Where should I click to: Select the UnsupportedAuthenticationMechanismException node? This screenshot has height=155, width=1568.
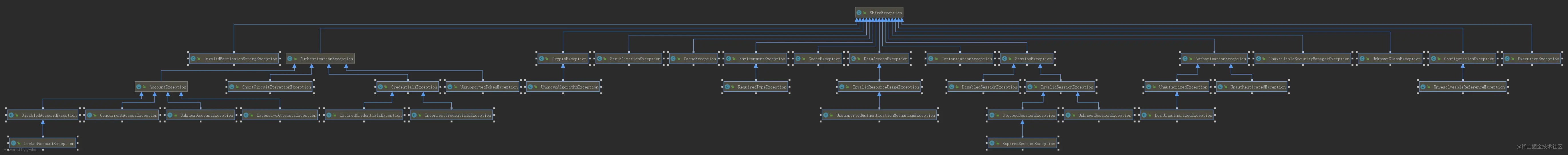click(x=879, y=115)
